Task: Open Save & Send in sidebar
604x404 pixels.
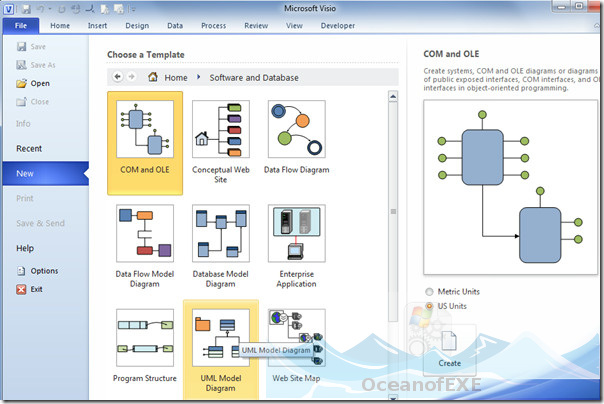Action: point(40,223)
